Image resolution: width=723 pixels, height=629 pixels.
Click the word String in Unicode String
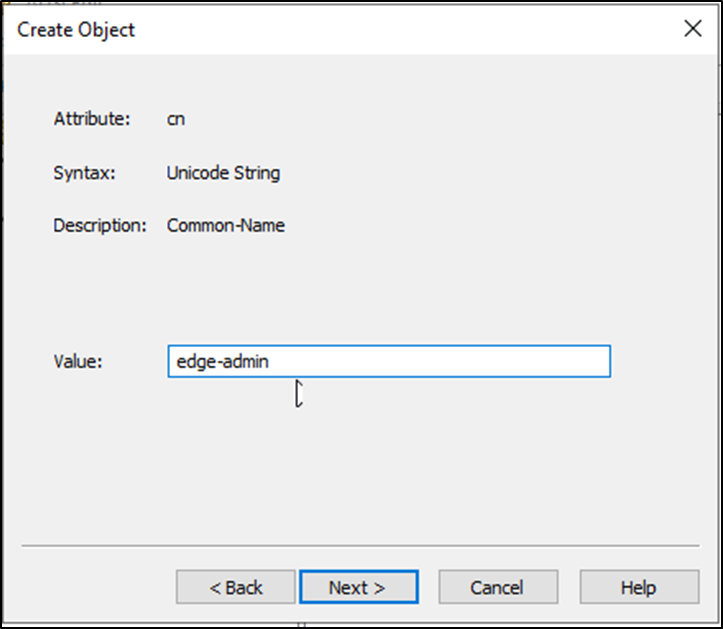258,173
